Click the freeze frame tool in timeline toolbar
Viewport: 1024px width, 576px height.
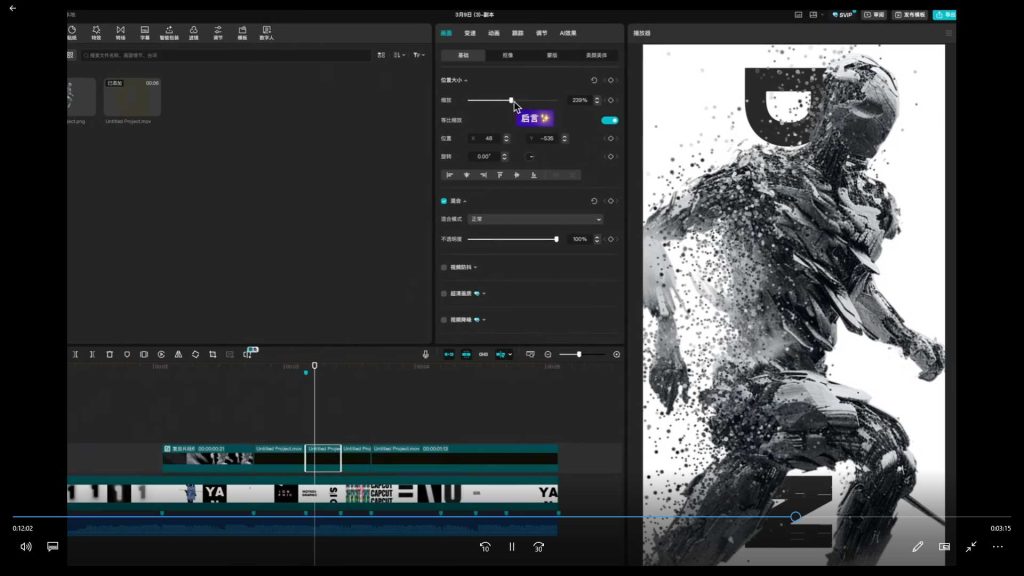[144, 354]
